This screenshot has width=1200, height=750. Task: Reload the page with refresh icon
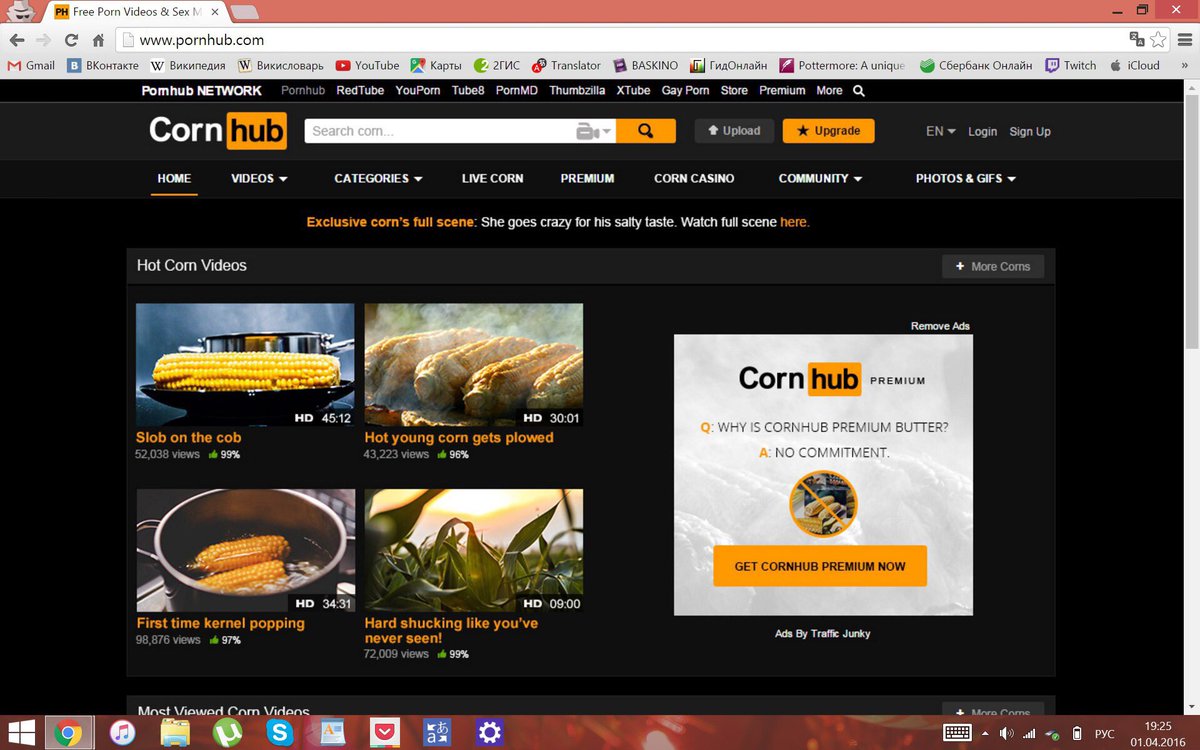71,40
